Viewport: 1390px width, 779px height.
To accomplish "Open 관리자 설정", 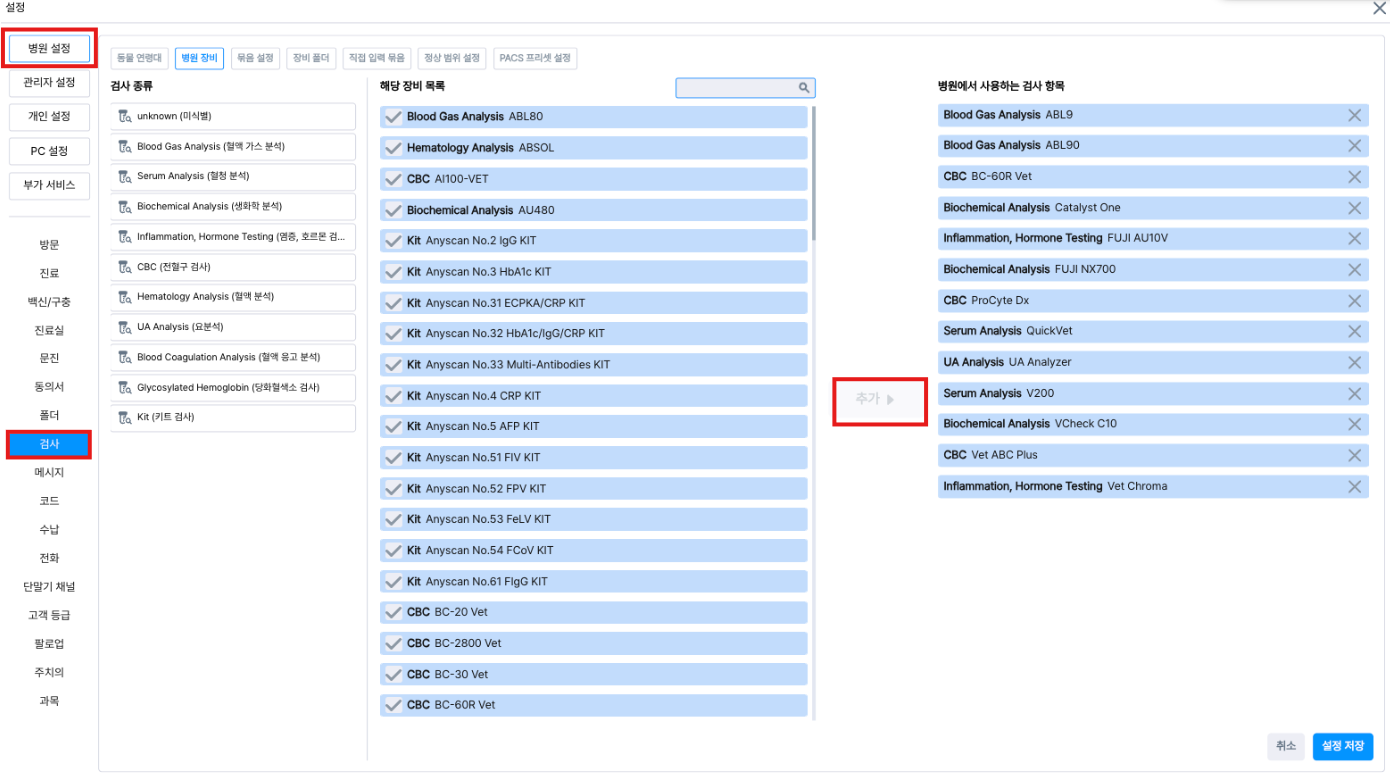I will click(x=49, y=82).
